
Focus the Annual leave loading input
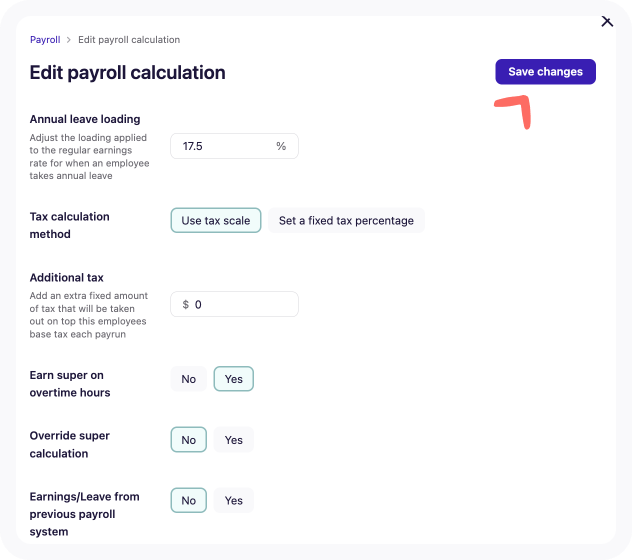[x=234, y=146]
